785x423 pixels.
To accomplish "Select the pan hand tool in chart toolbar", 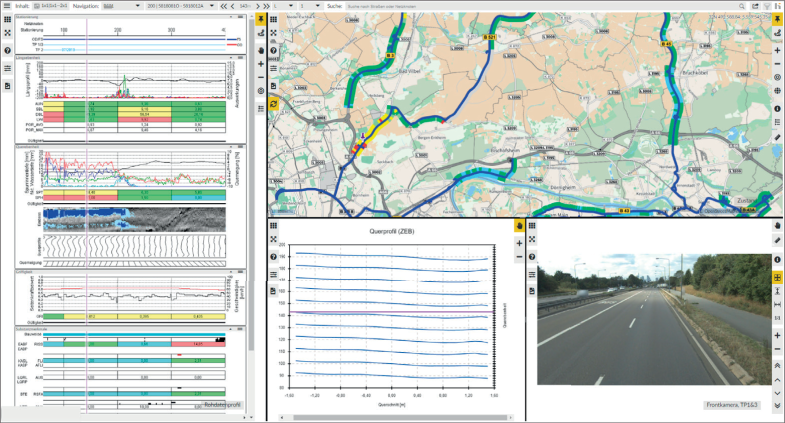I will click(519, 227).
